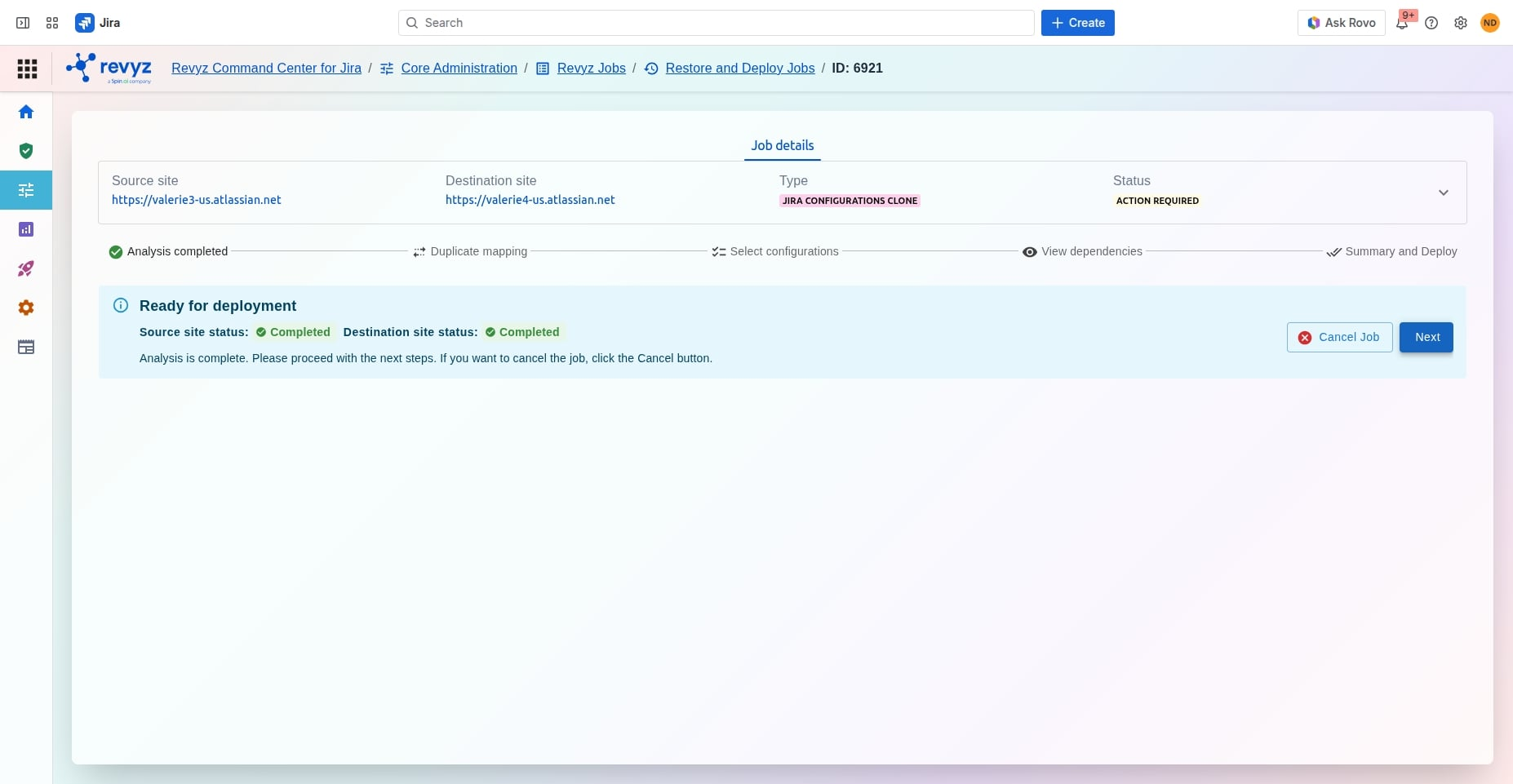Open source site valerie3-us.atlassian.net link
1513x784 pixels.
(x=197, y=200)
